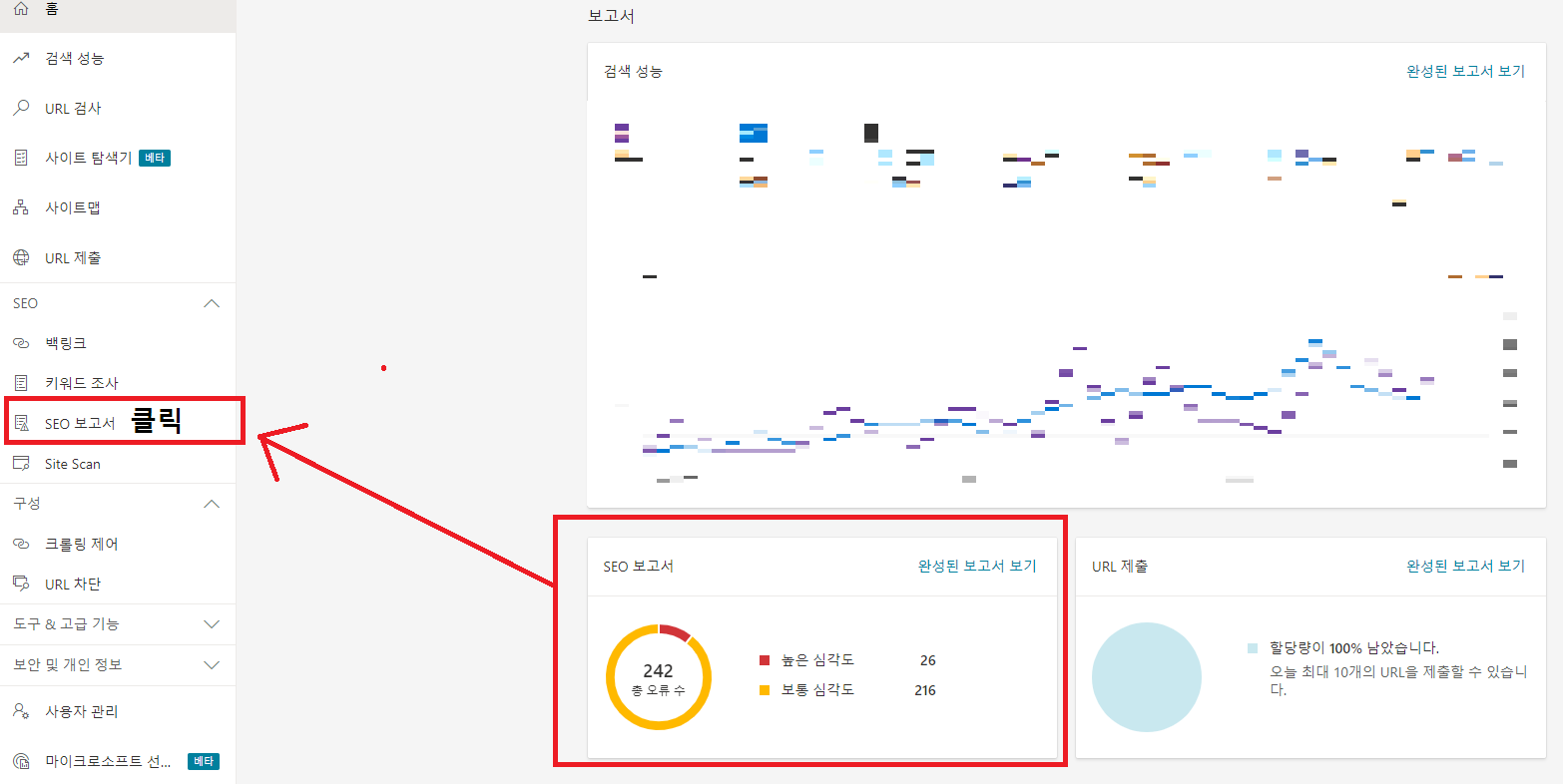Select the 키워드 조사 menu item

pos(118,383)
